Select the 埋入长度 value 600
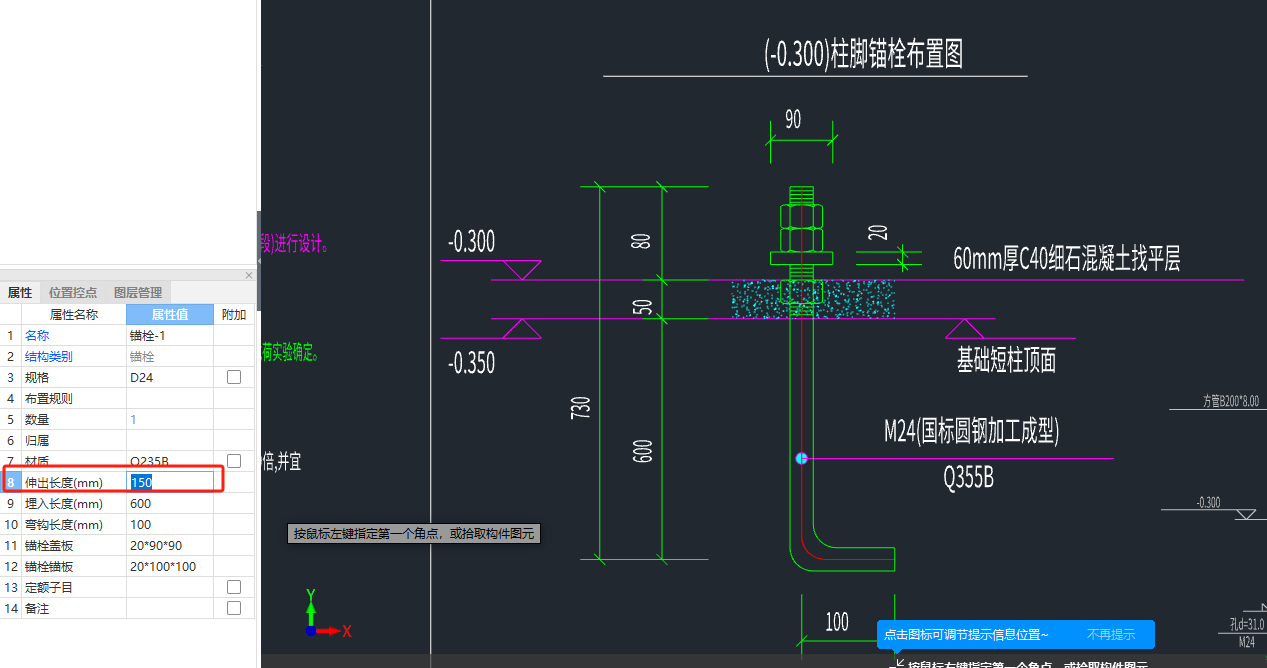Image resolution: width=1267 pixels, height=668 pixels. pyautogui.click(x=170, y=503)
